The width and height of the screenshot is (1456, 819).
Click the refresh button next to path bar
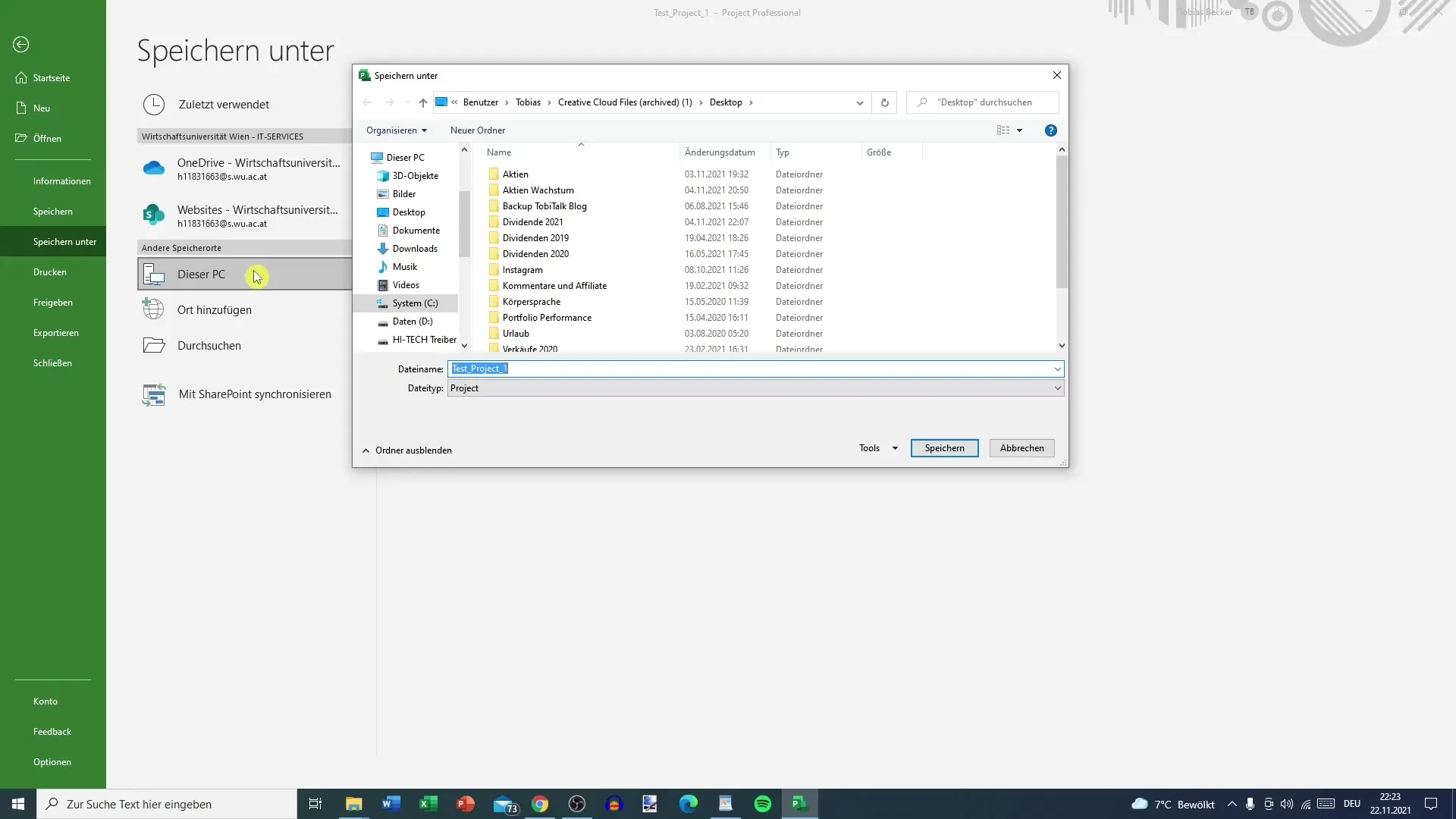click(884, 102)
